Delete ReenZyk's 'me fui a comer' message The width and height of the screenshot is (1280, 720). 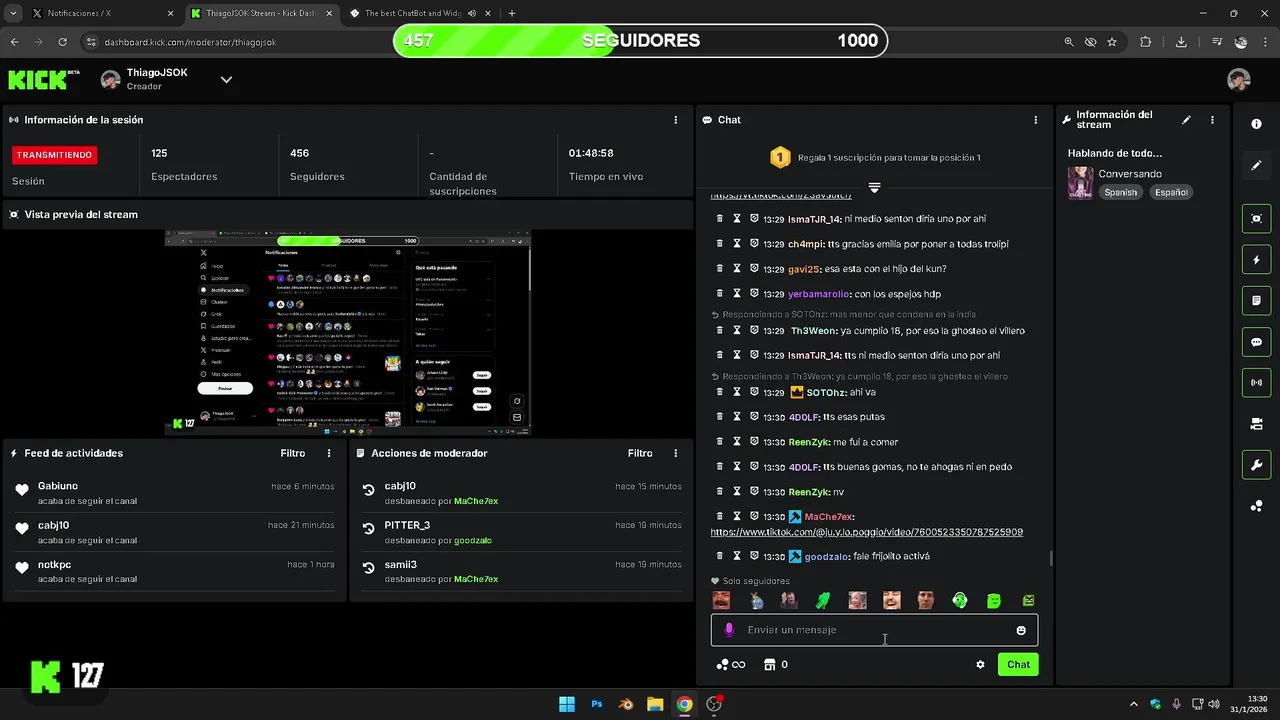point(719,441)
